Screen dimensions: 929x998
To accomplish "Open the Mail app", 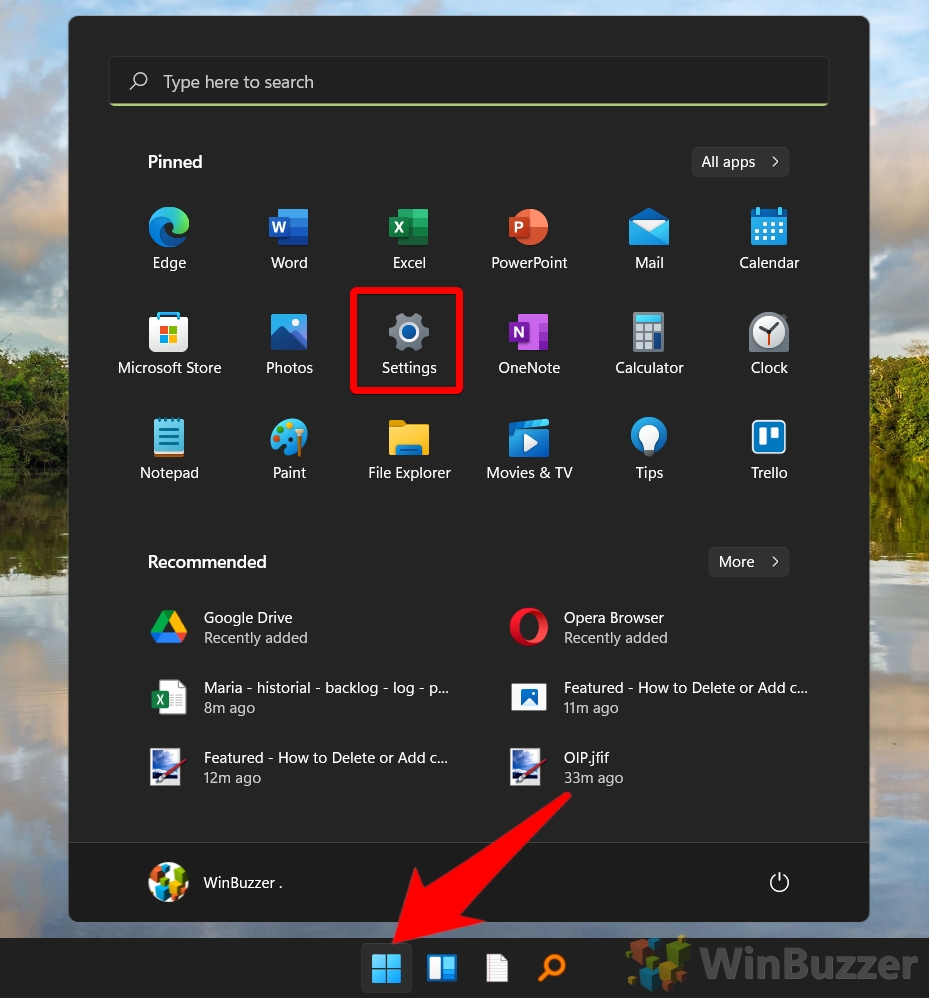I will pos(649,238).
